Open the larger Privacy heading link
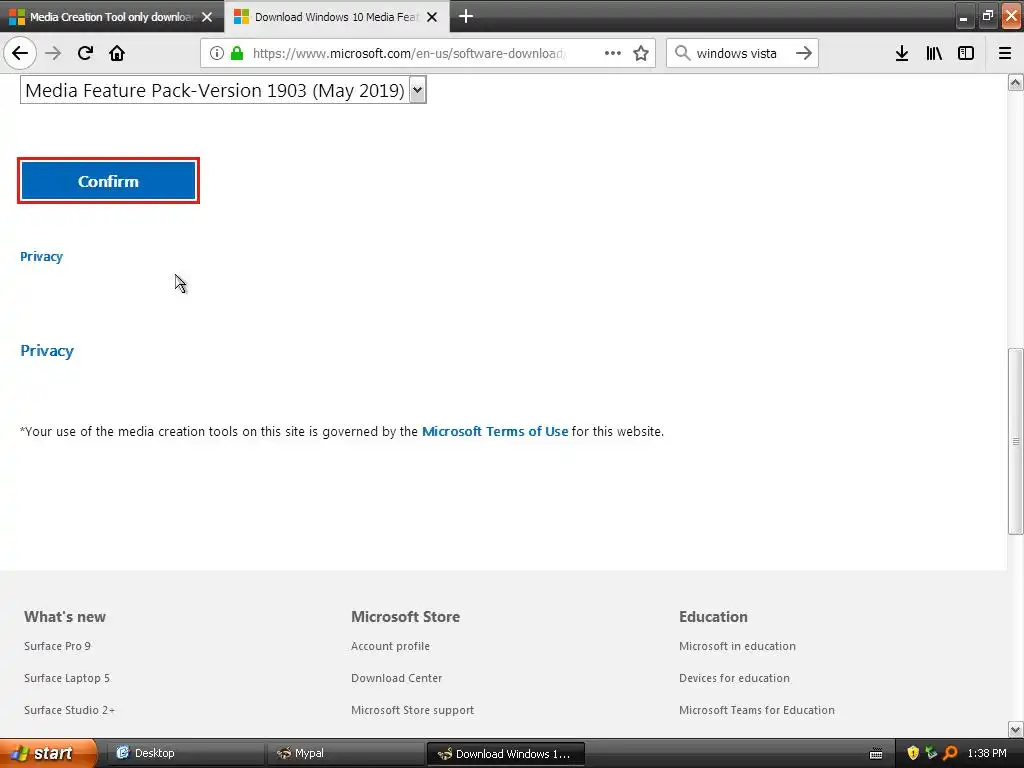 tap(47, 351)
